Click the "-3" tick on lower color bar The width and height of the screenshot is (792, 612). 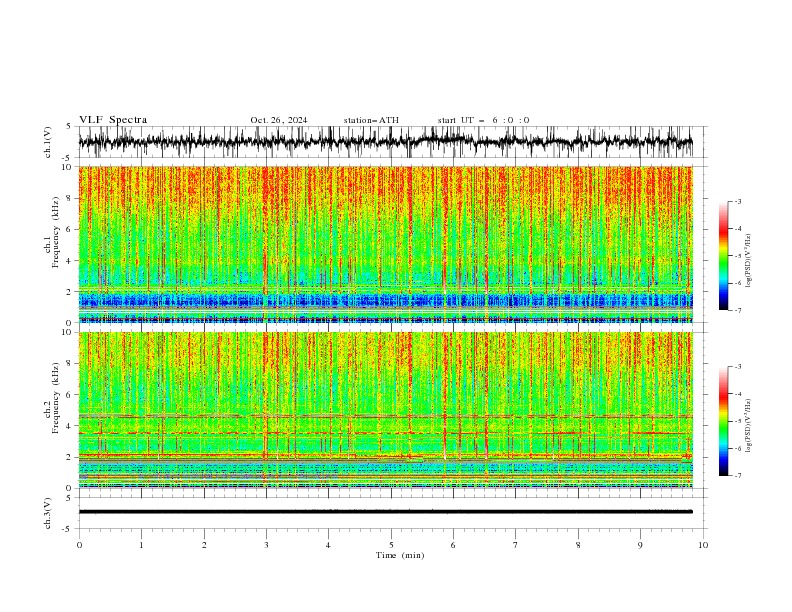point(738,367)
